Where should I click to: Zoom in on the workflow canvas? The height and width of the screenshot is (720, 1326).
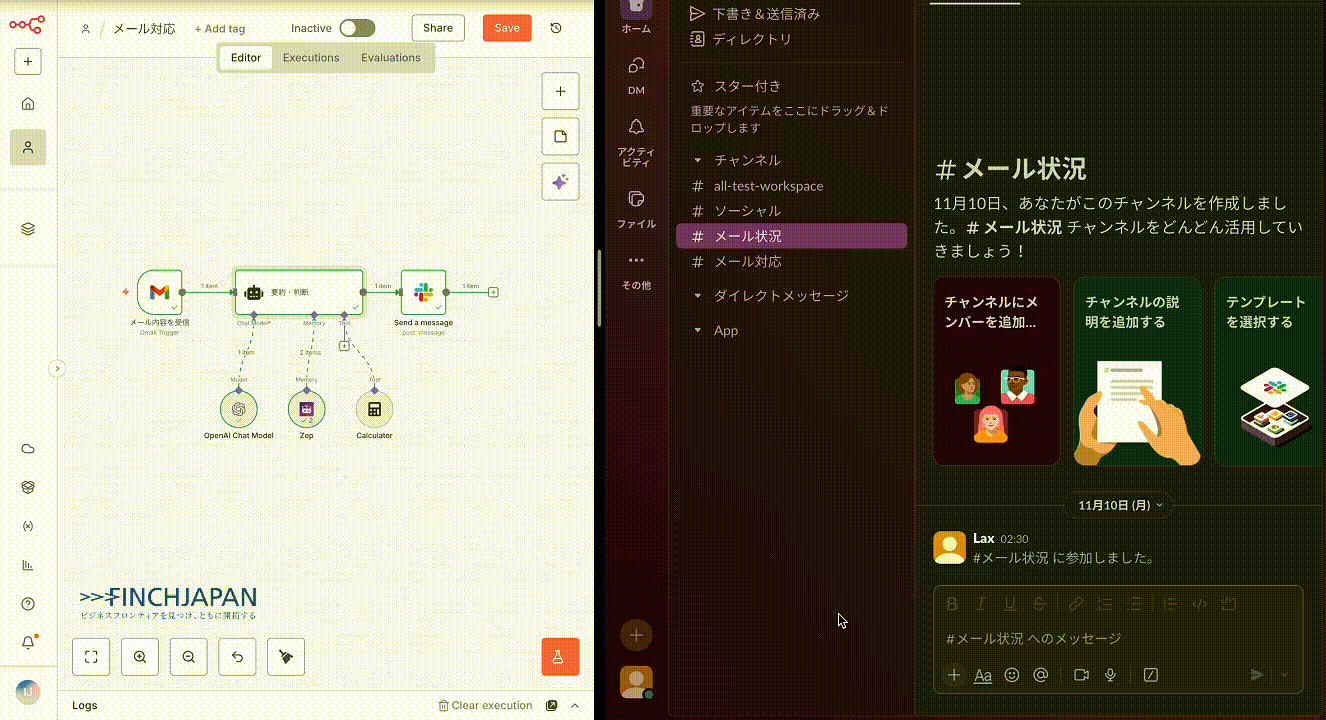140,657
